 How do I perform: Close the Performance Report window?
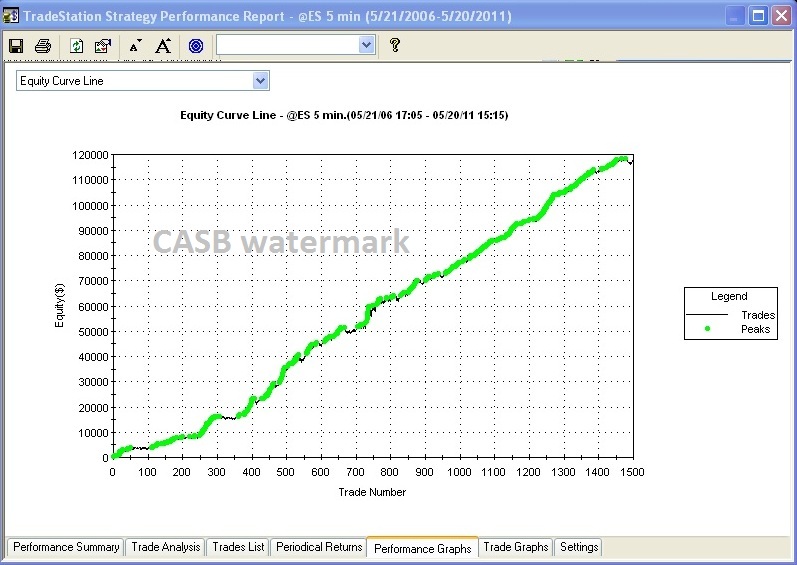click(x=782, y=16)
